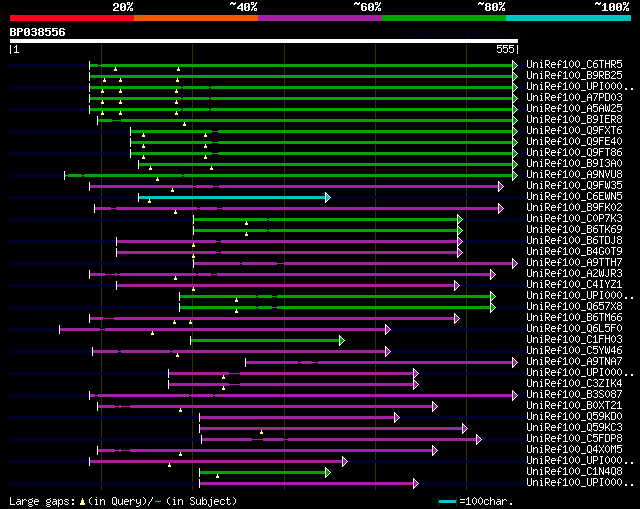Click the short green alignment bar for C1FH03

(x=265, y=340)
